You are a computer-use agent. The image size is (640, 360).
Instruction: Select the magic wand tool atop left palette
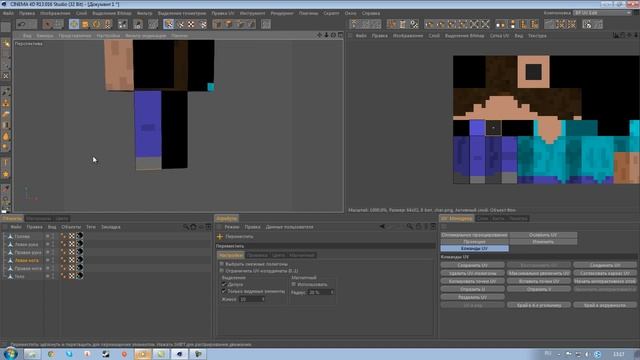click(6, 43)
